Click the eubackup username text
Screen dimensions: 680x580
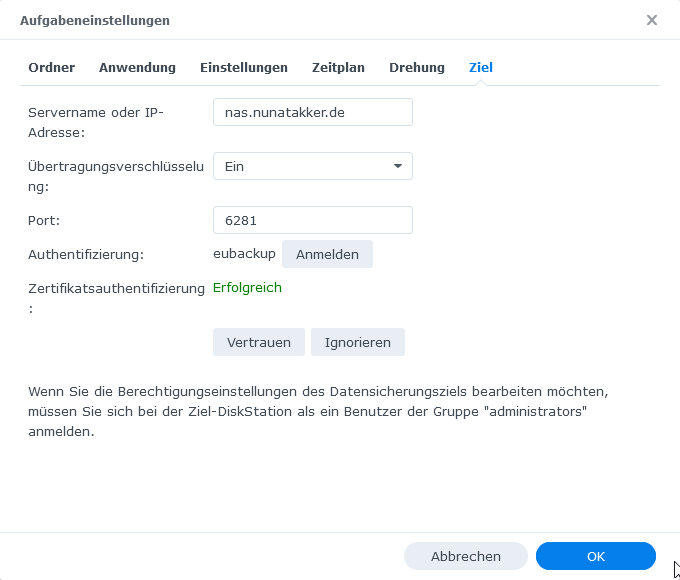pyautogui.click(x=243, y=254)
